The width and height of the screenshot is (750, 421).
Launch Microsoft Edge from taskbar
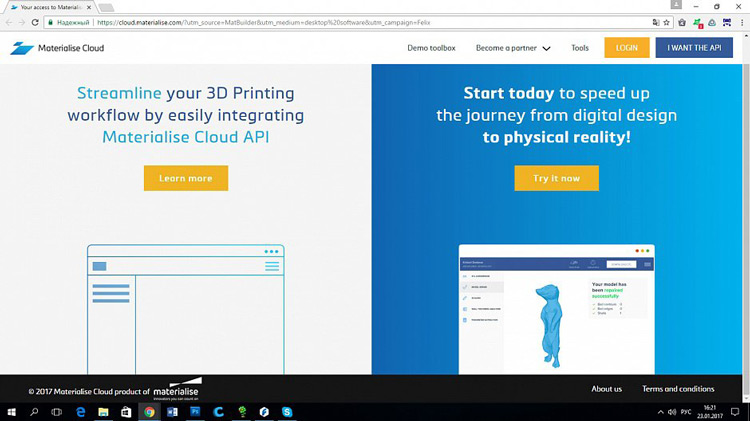click(x=80, y=412)
